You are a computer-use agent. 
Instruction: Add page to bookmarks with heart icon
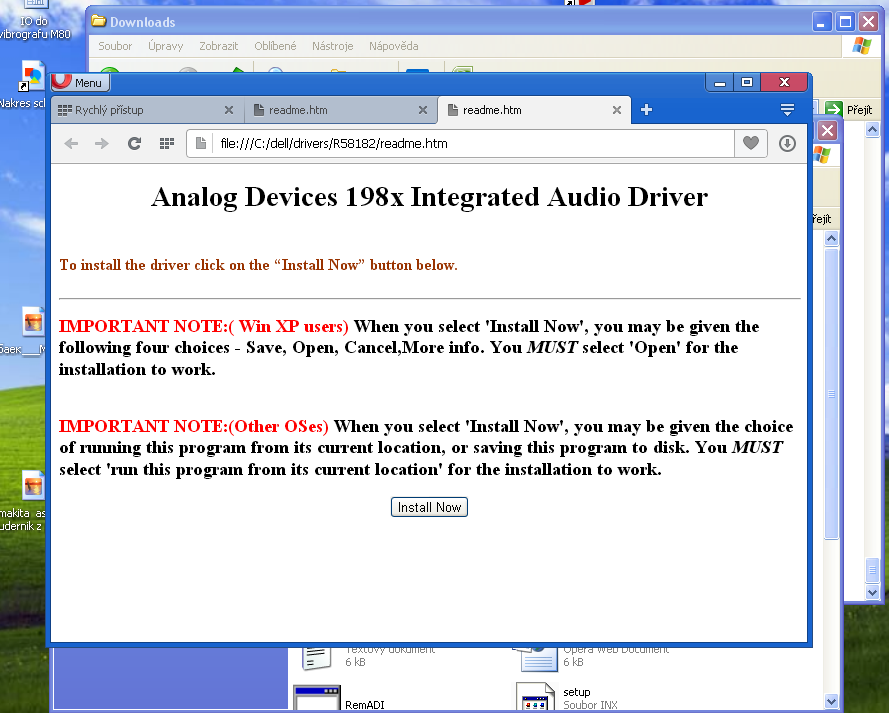pos(751,143)
